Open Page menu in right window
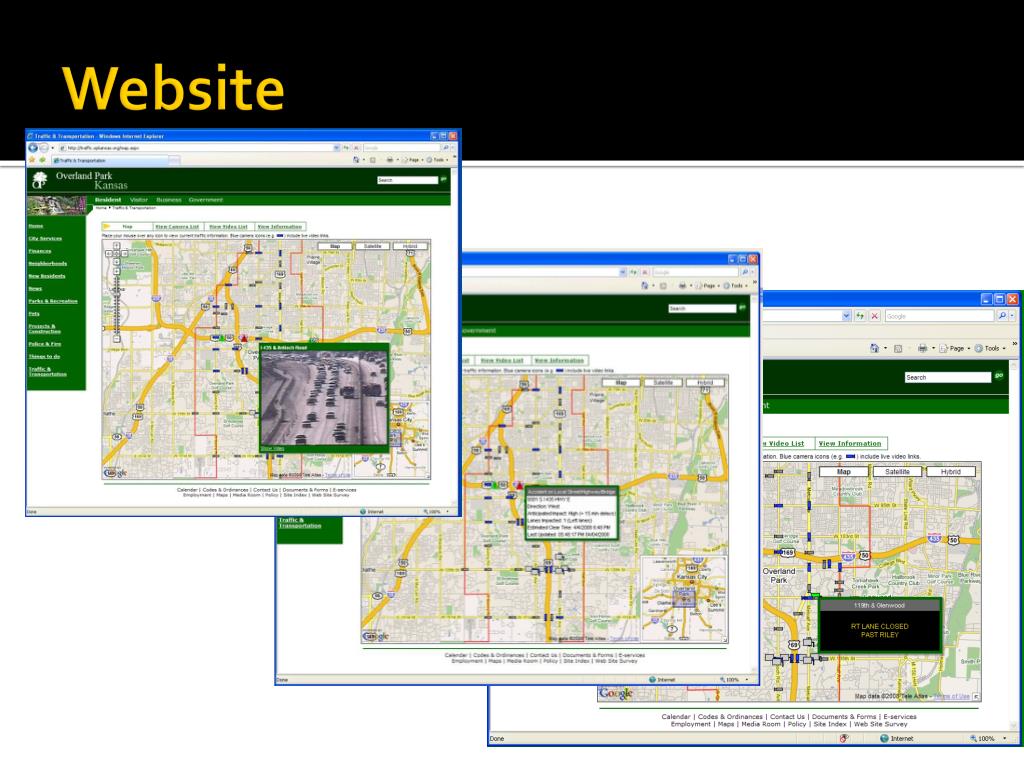The image size is (1024, 768). pyautogui.click(x=954, y=348)
